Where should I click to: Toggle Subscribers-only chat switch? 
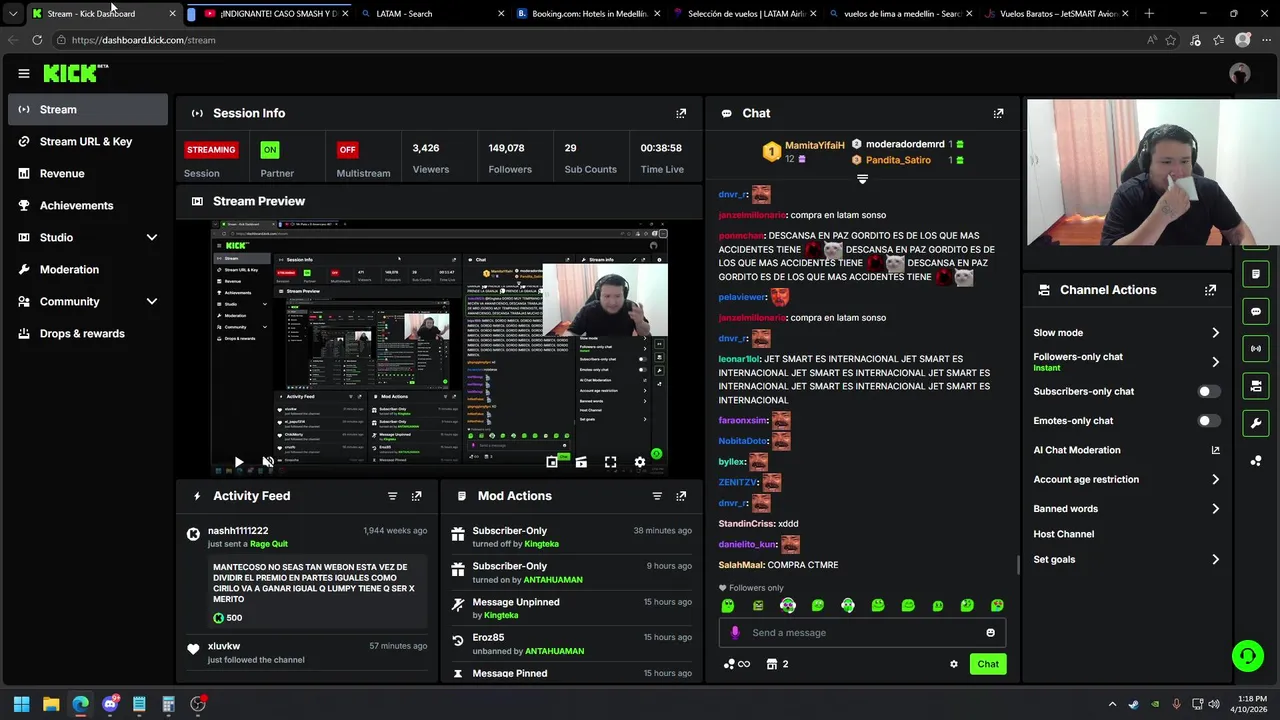pyautogui.click(x=1209, y=391)
